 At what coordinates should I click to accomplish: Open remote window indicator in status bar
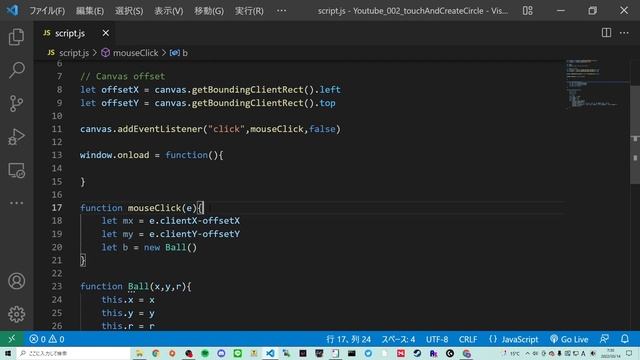11,339
